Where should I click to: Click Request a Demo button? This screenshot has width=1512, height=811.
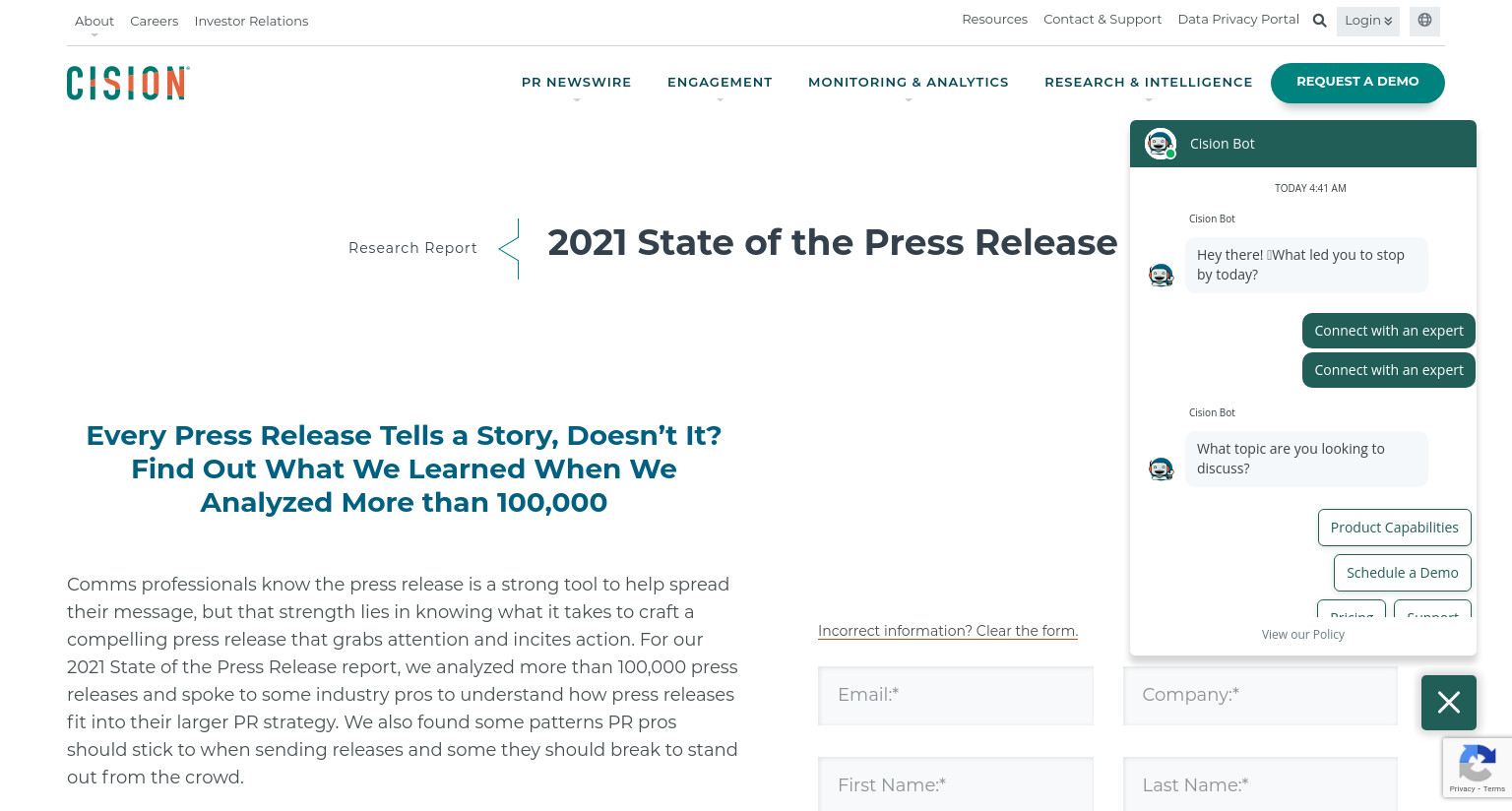coord(1357,83)
